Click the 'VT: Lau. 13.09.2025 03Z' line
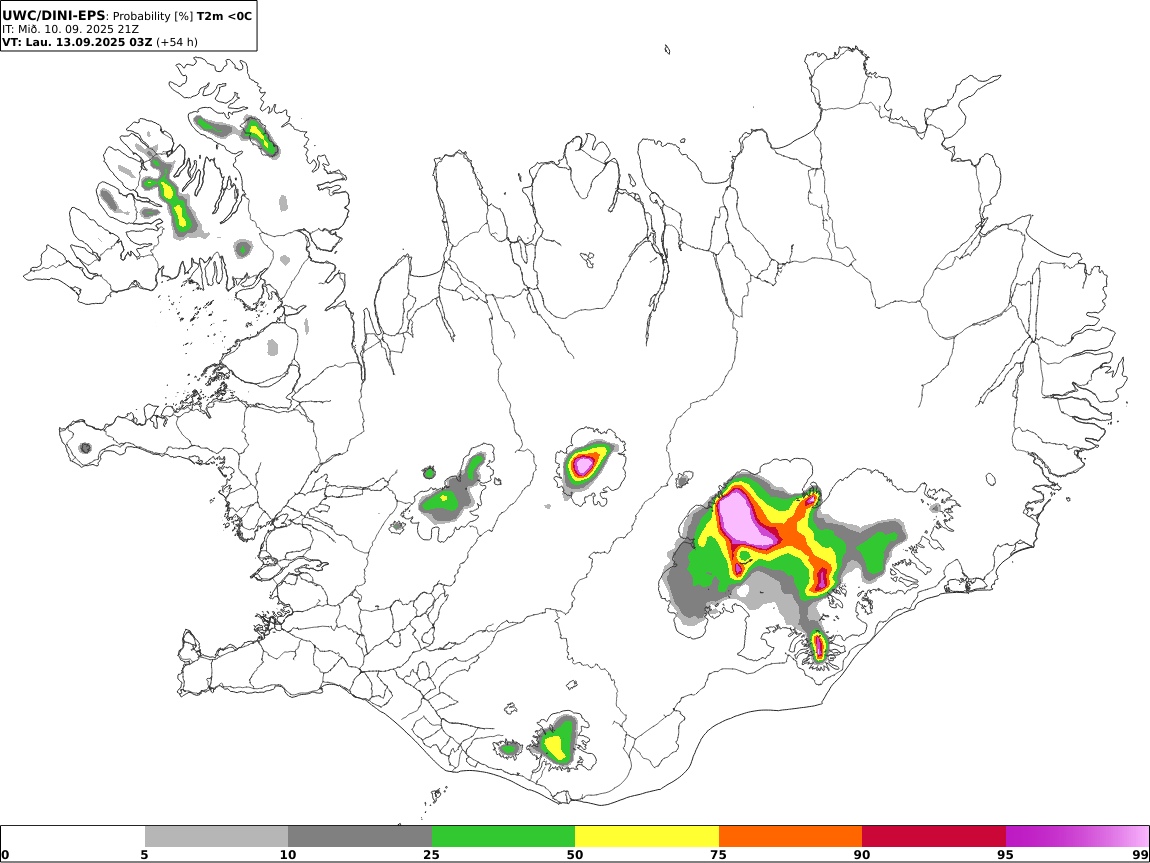 pos(77,42)
